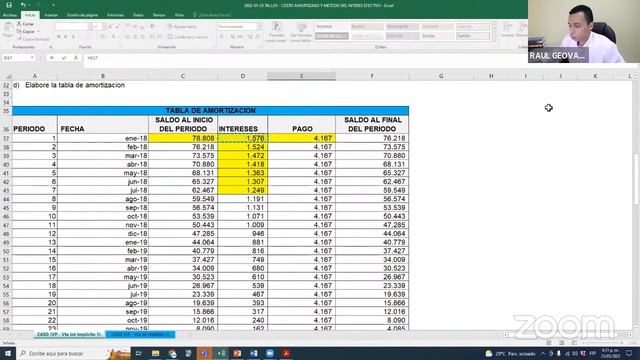Apply the Notas cell style

(437, 36)
